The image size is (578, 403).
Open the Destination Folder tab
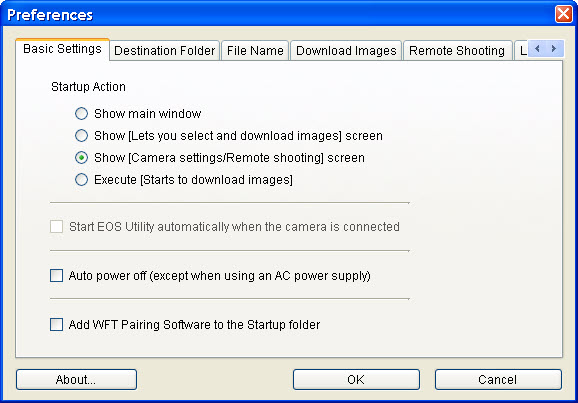(164, 51)
